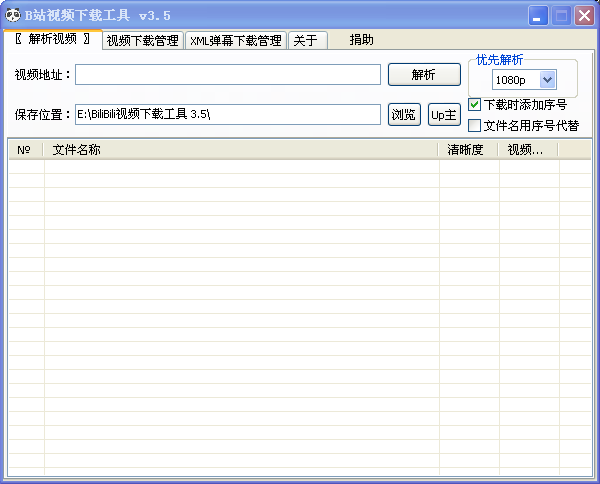Click the 浏览 browse button

pyautogui.click(x=404, y=114)
